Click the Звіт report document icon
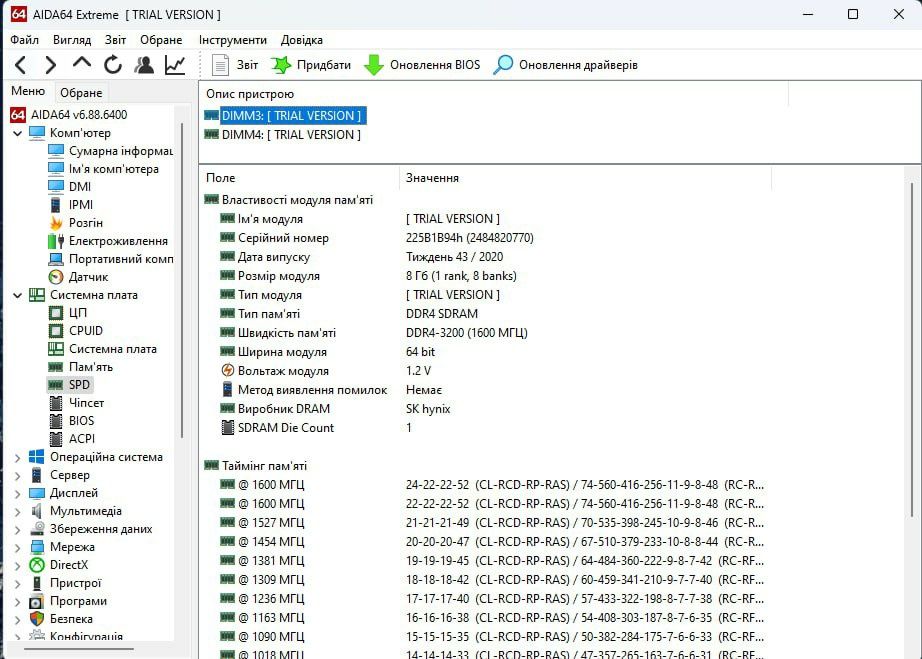Viewport: 922px width, 659px height. point(221,65)
